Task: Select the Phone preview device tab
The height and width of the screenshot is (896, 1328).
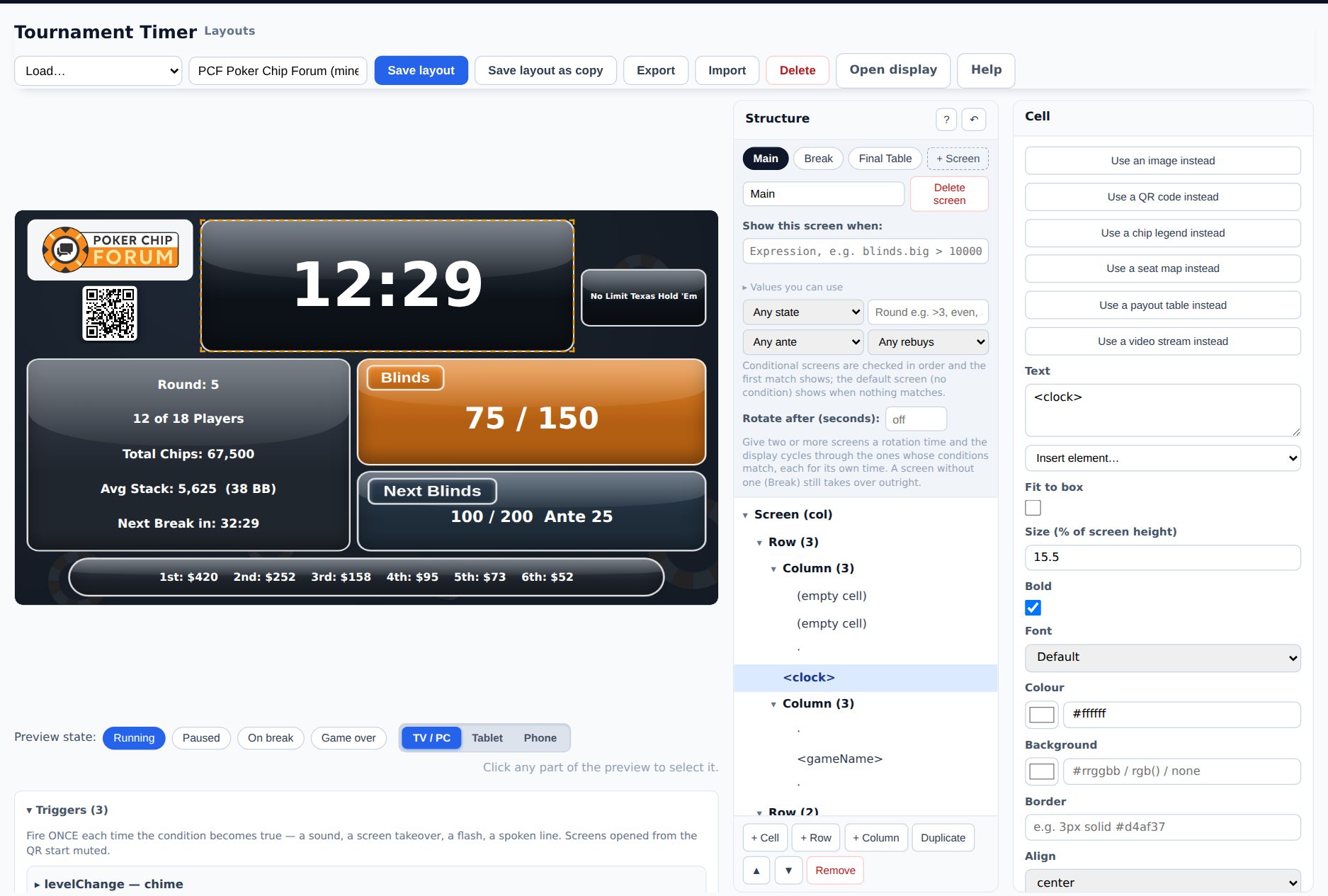Action: pos(540,738)
